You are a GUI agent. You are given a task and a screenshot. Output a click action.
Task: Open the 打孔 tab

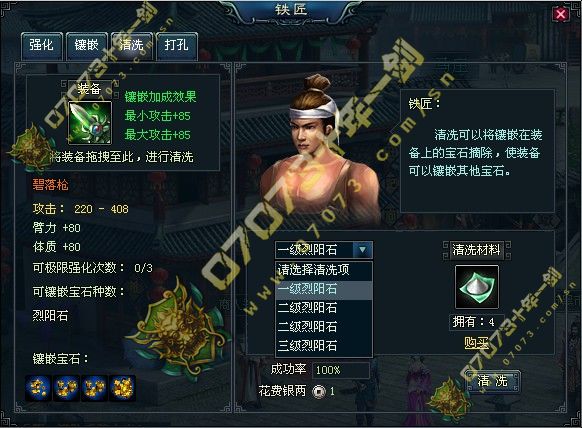177,46
